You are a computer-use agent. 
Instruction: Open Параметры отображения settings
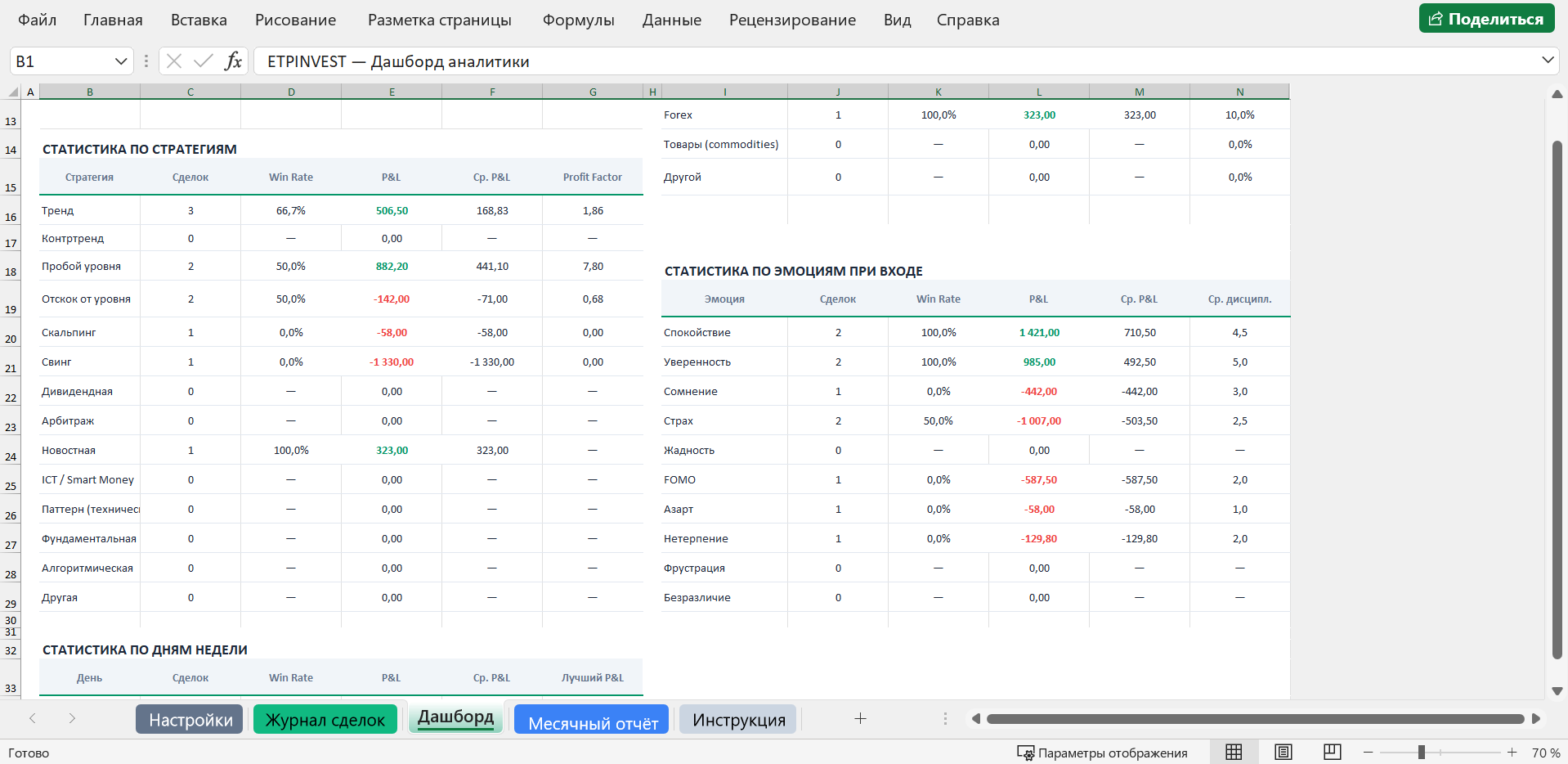tap(1102, 753)
